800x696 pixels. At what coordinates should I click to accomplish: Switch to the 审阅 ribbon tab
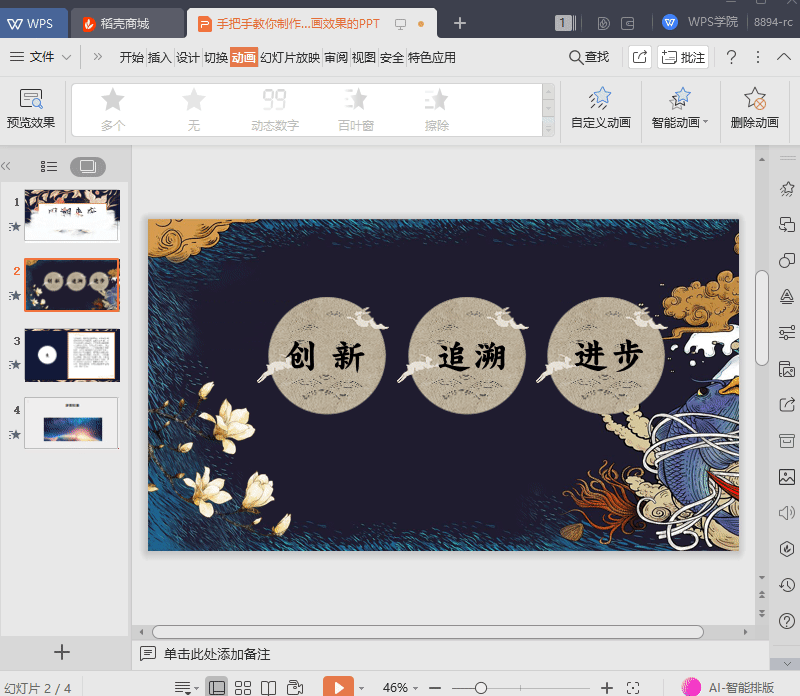click(336, 57)
